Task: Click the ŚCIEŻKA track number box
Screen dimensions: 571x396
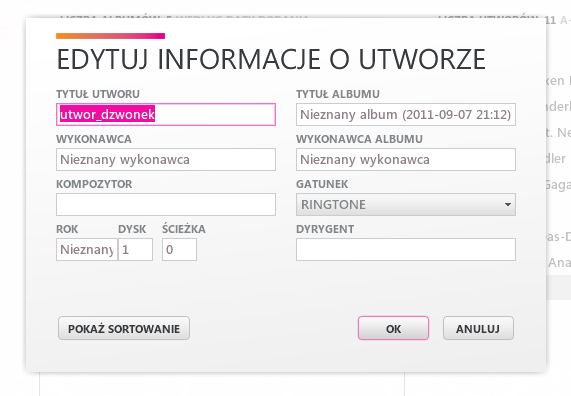Action: pyautogui.click(x=179, y=250)
